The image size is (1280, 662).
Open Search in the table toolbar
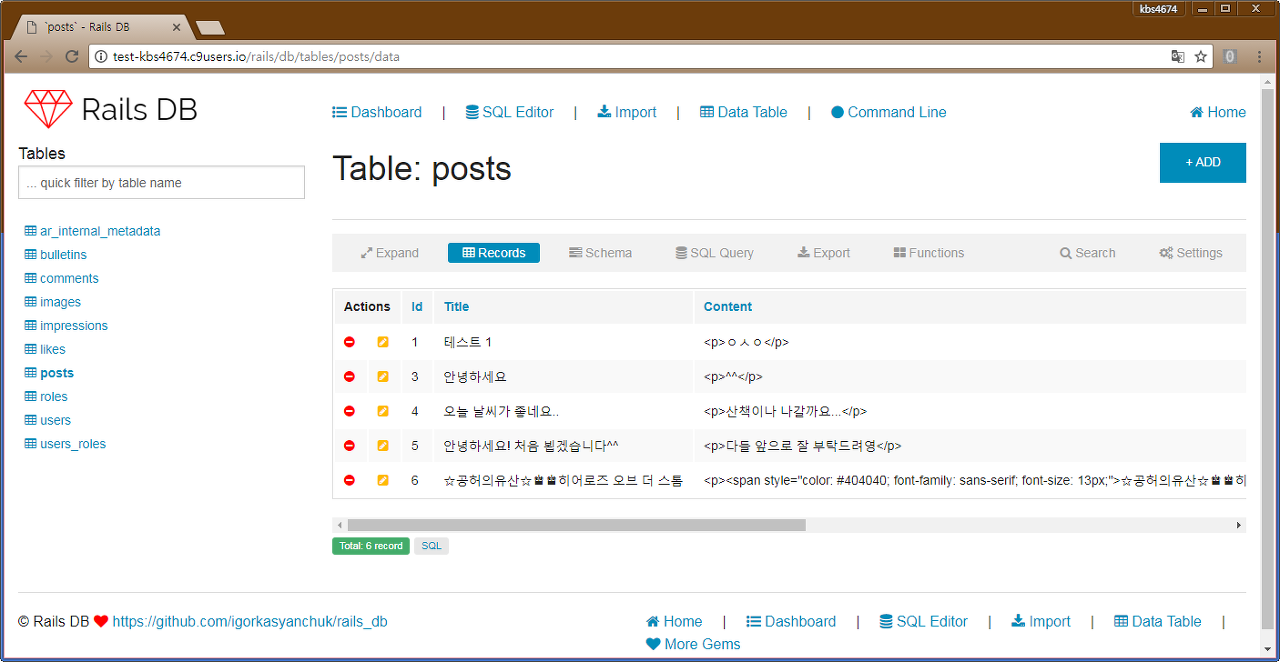[1088, 253]
